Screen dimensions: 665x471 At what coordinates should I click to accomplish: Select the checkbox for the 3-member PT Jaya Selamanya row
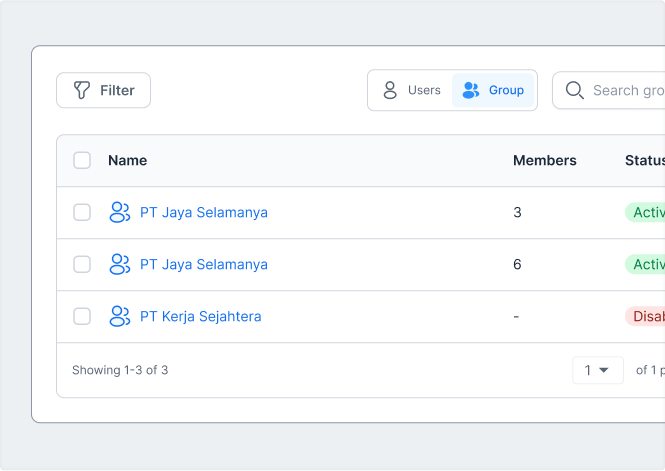(82, 213)
